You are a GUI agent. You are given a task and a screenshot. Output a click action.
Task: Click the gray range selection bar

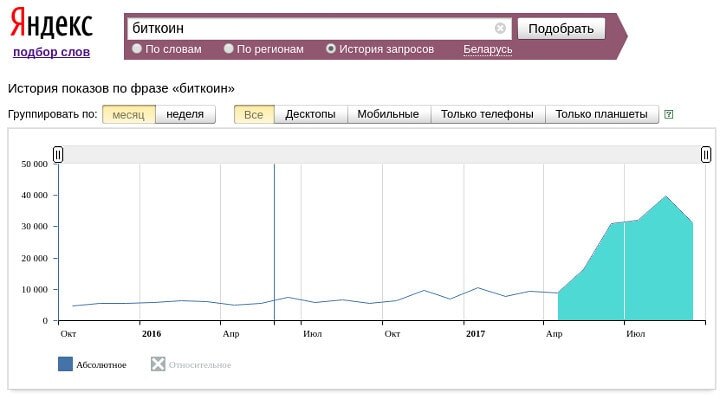[382, 155]
